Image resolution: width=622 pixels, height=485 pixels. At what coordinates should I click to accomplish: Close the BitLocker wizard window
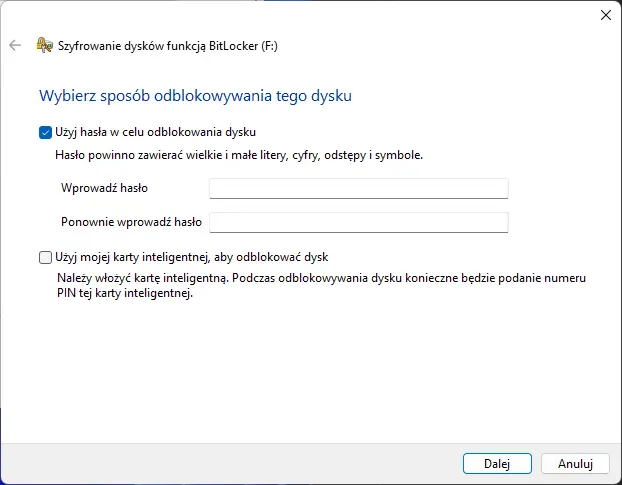[605, 15]
